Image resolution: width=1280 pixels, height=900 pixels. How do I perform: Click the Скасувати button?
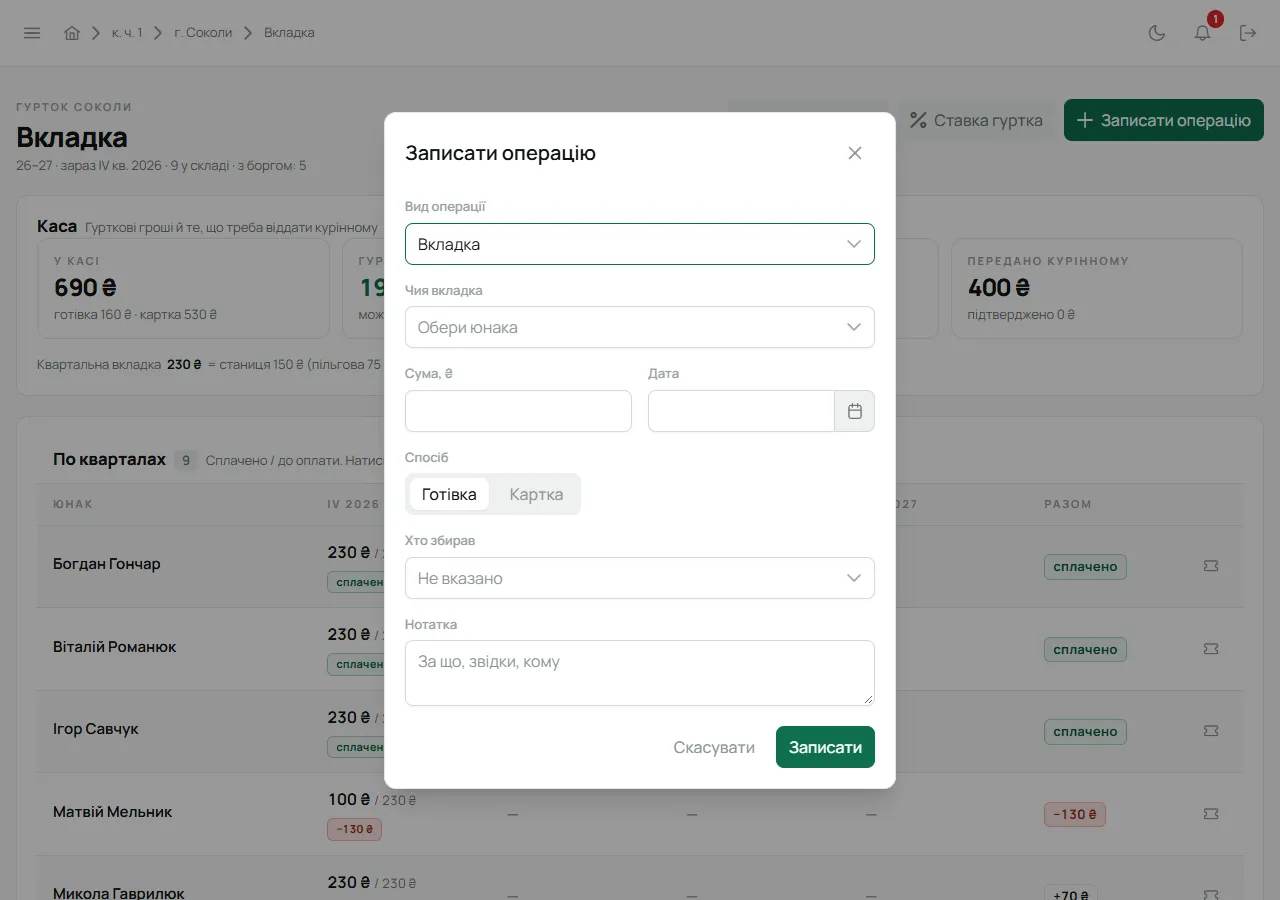(x=714, y=747)
